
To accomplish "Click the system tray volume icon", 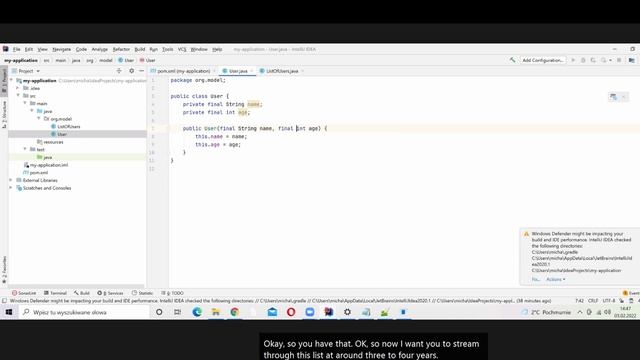I will tap(608, 312).
